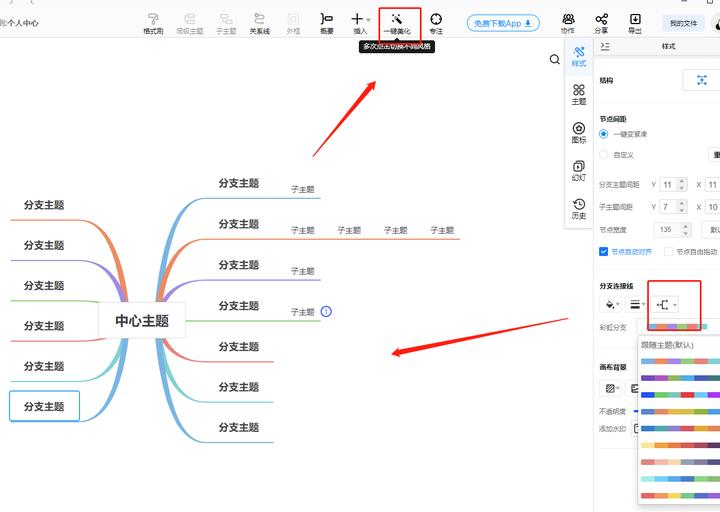Click the circled 1 badge beside 子主题

326,312
